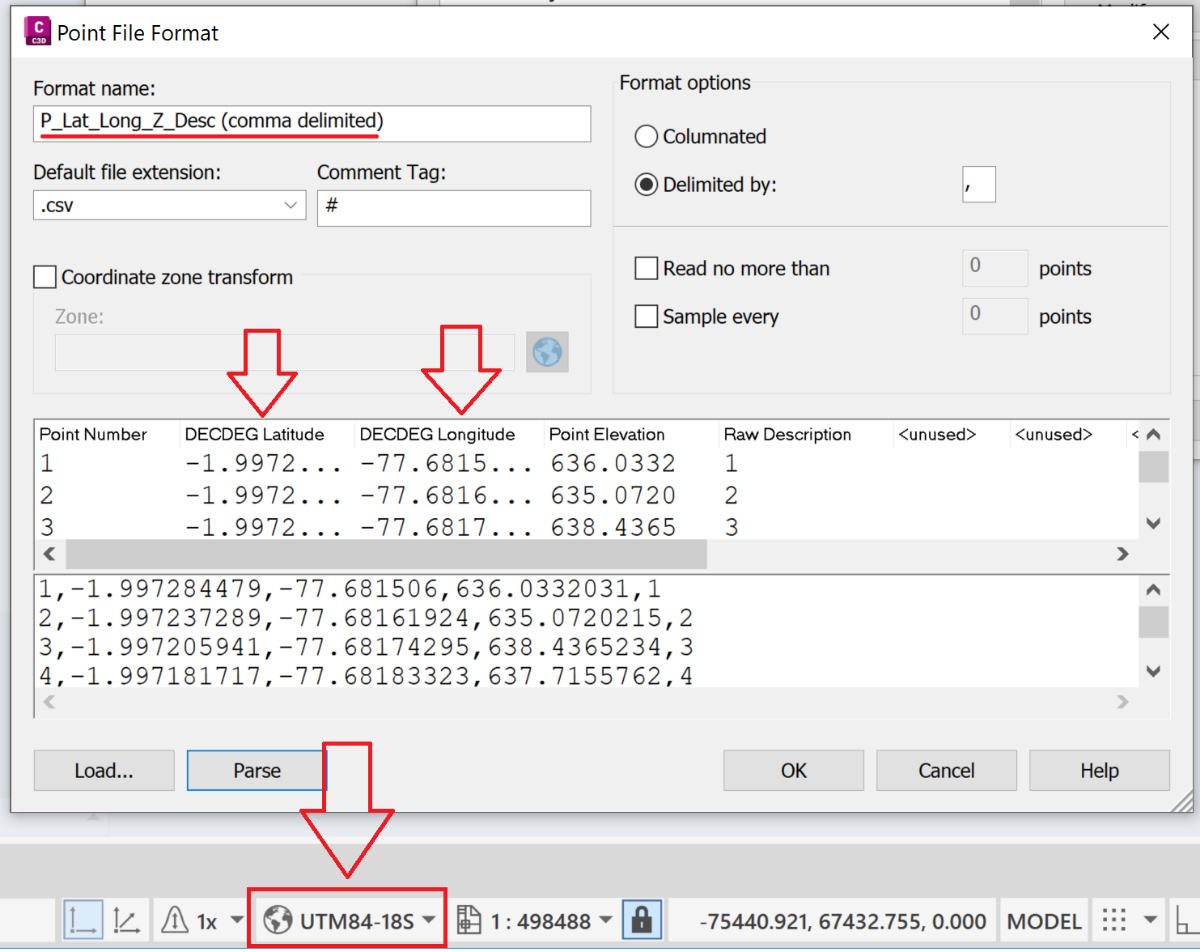
Task: Click raw file preview horizontal scrollbar right arrow
Action: point(1122,702)
